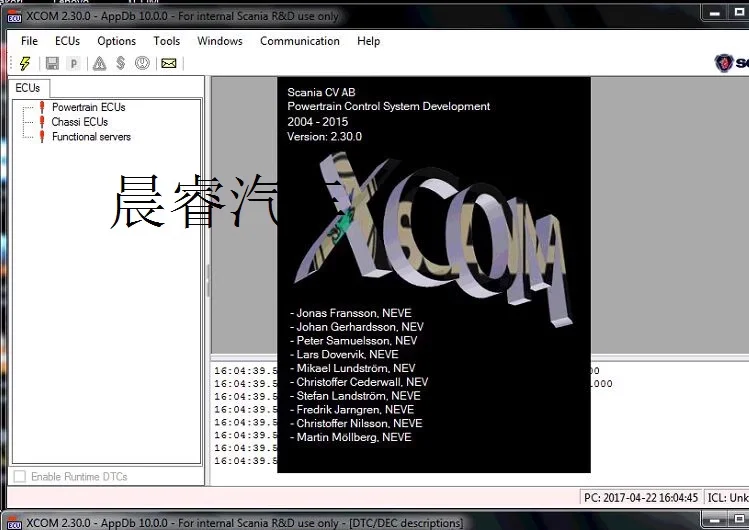Image resolution: width=749 pixels, height=530 pixels.
Task: Enable Runtime DTCs checkbox
Action: pyautogui.click(x=20, y=476)
